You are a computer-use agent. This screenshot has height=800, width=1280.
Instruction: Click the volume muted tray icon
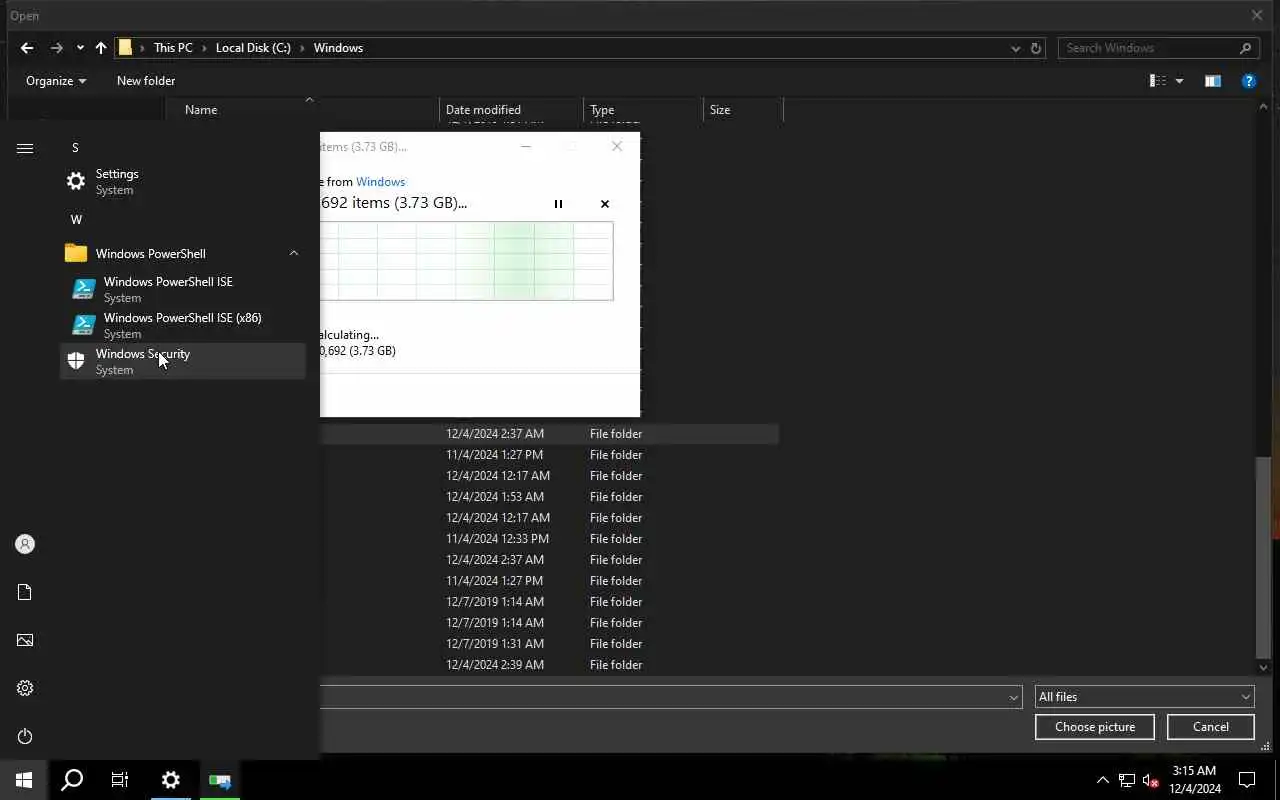[1150, 780]
